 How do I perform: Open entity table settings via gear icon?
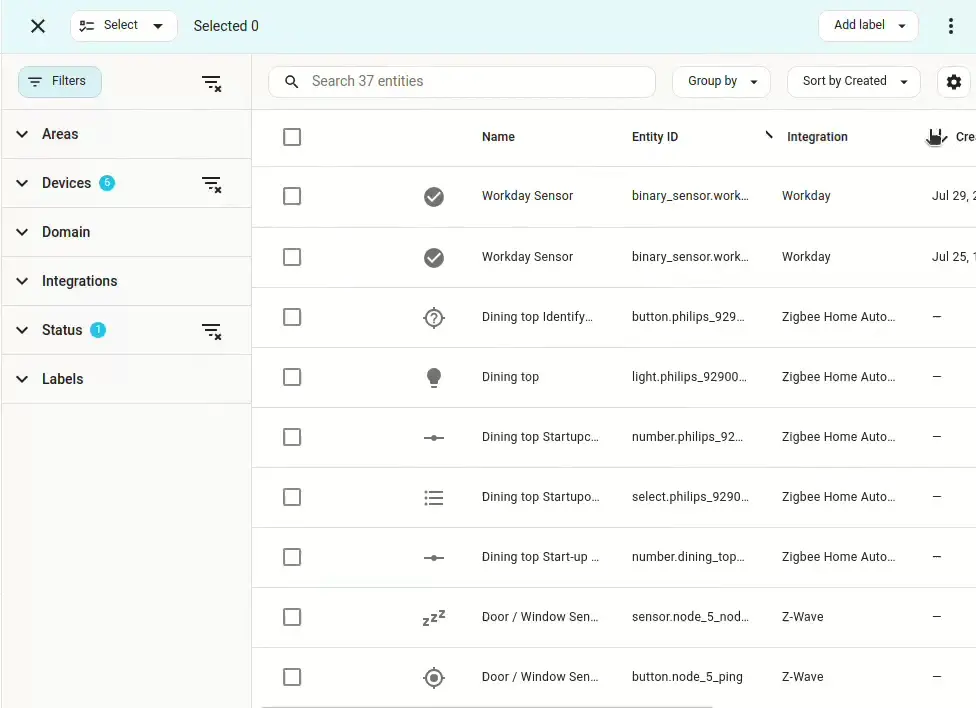(953, 82)
